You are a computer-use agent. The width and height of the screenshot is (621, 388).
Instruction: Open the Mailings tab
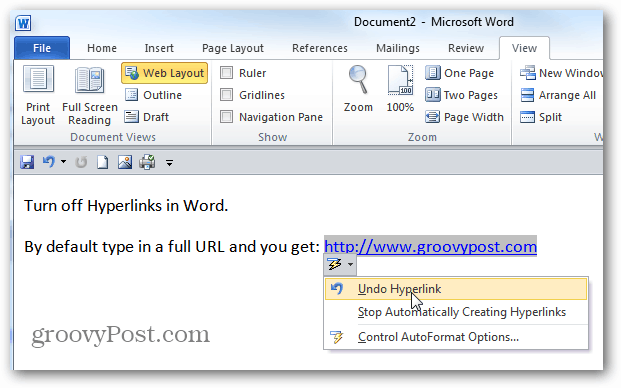point(398,48)
